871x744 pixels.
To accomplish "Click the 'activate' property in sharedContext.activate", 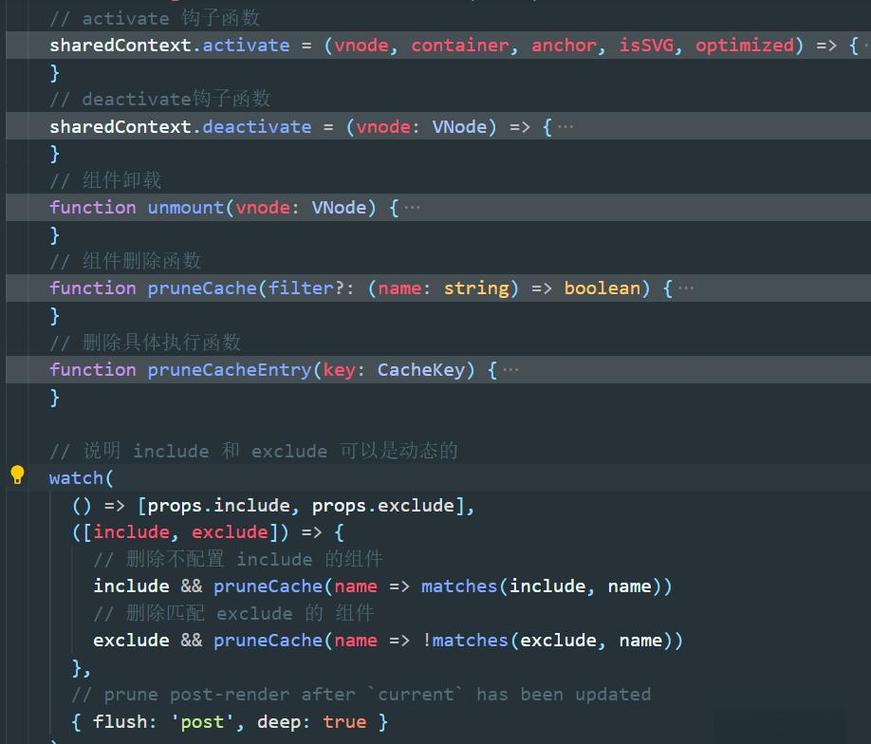I will (x=246, y=45).
